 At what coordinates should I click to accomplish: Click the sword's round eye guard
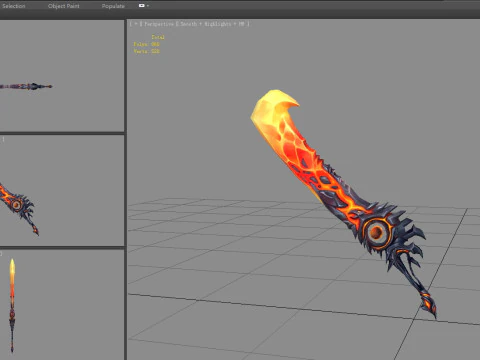(377, 232)
